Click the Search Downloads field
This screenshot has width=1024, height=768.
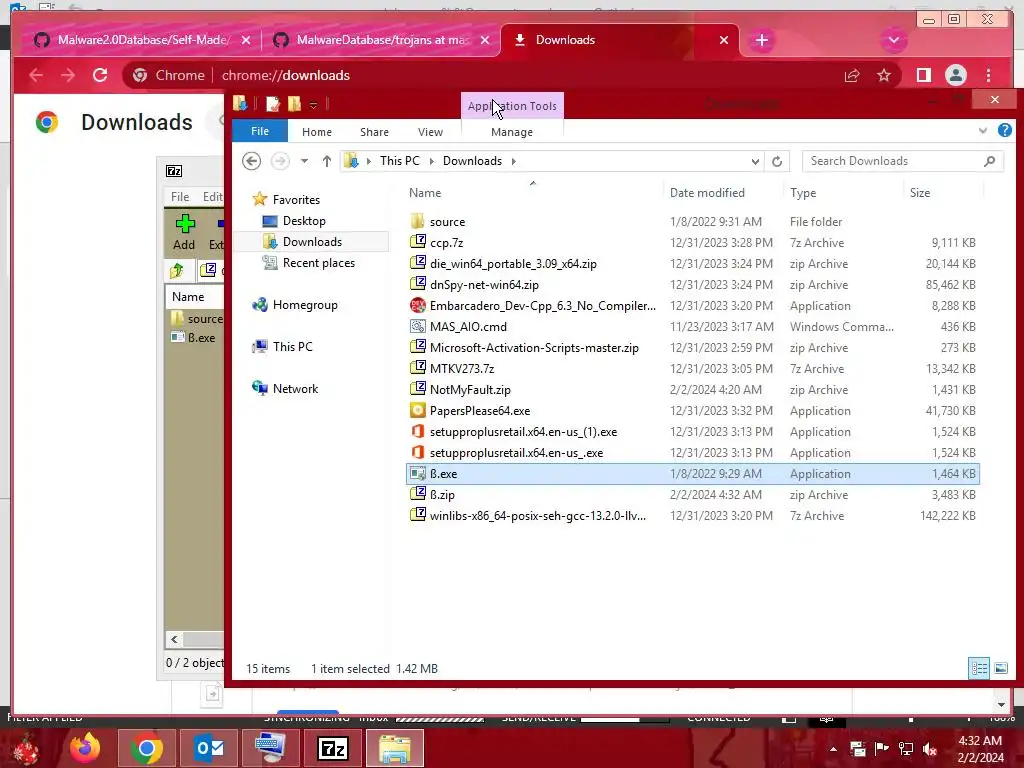tap(902, 161)
